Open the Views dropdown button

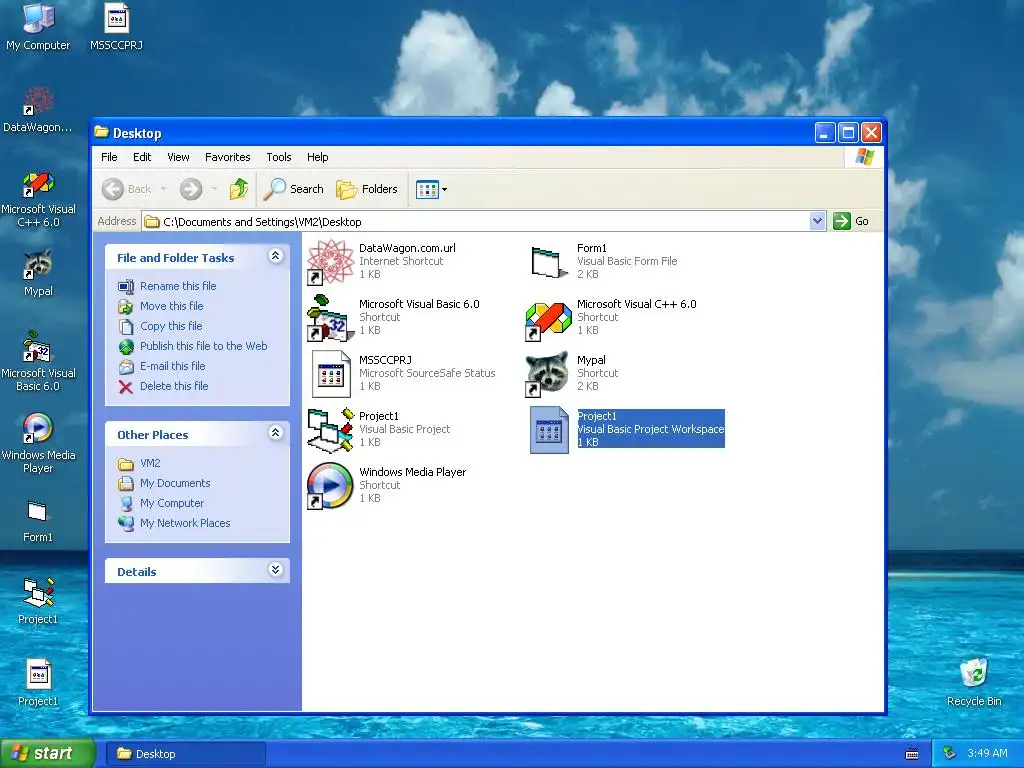click(x=432, y=189)
